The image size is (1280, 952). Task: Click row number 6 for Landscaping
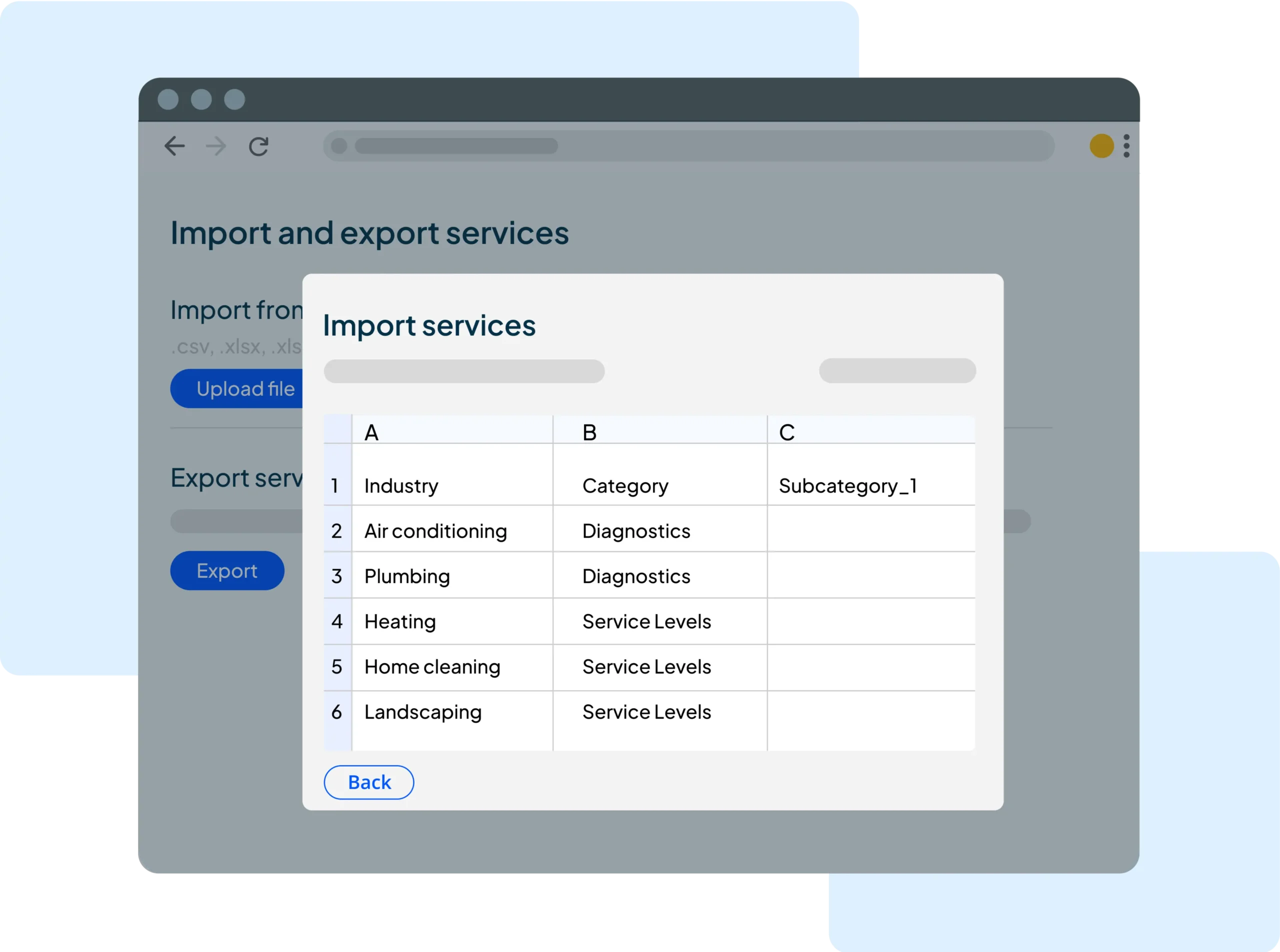[x=337, y=712]
